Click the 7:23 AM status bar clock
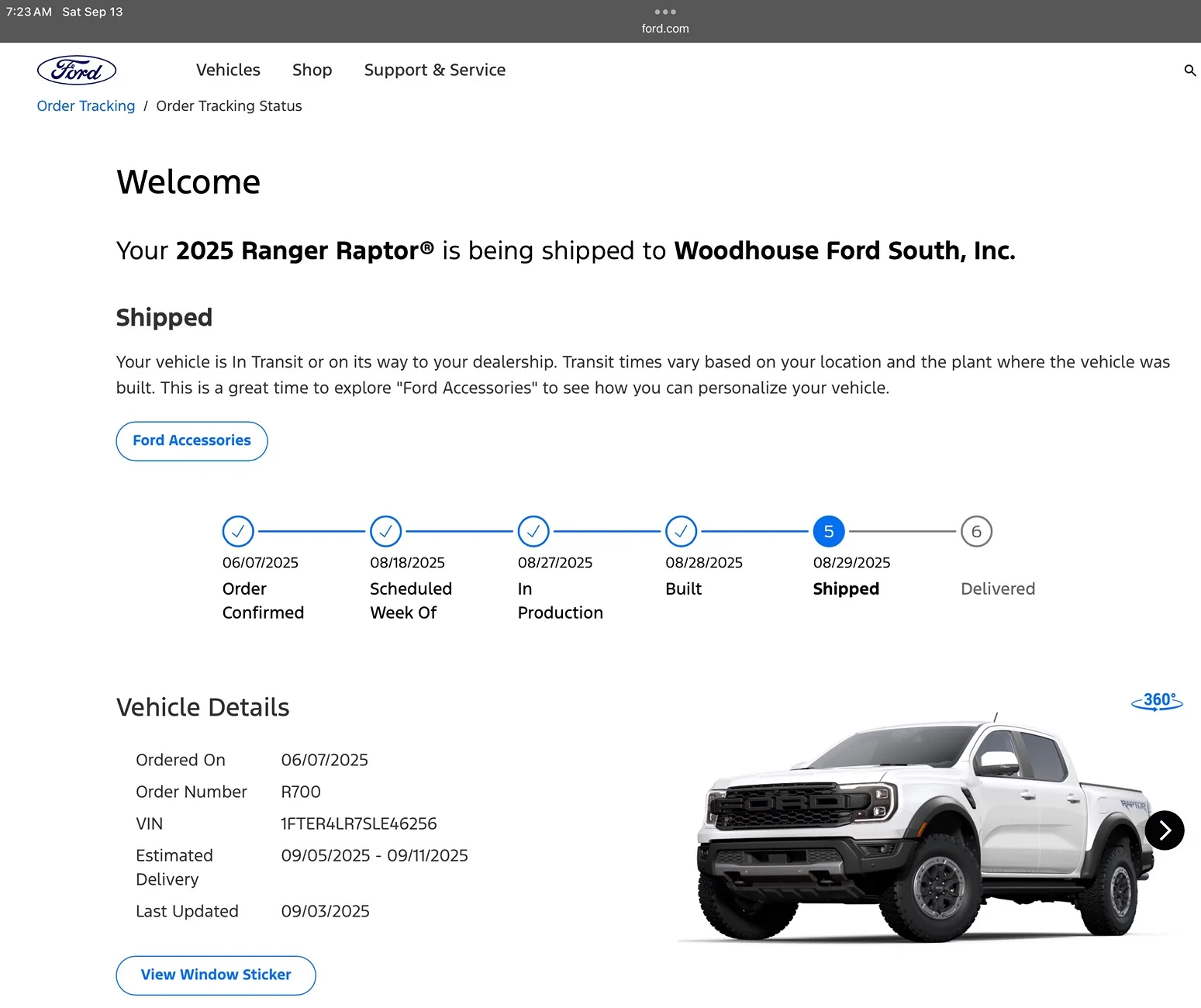1201x1008 pixels. click(x=29, y=12)
